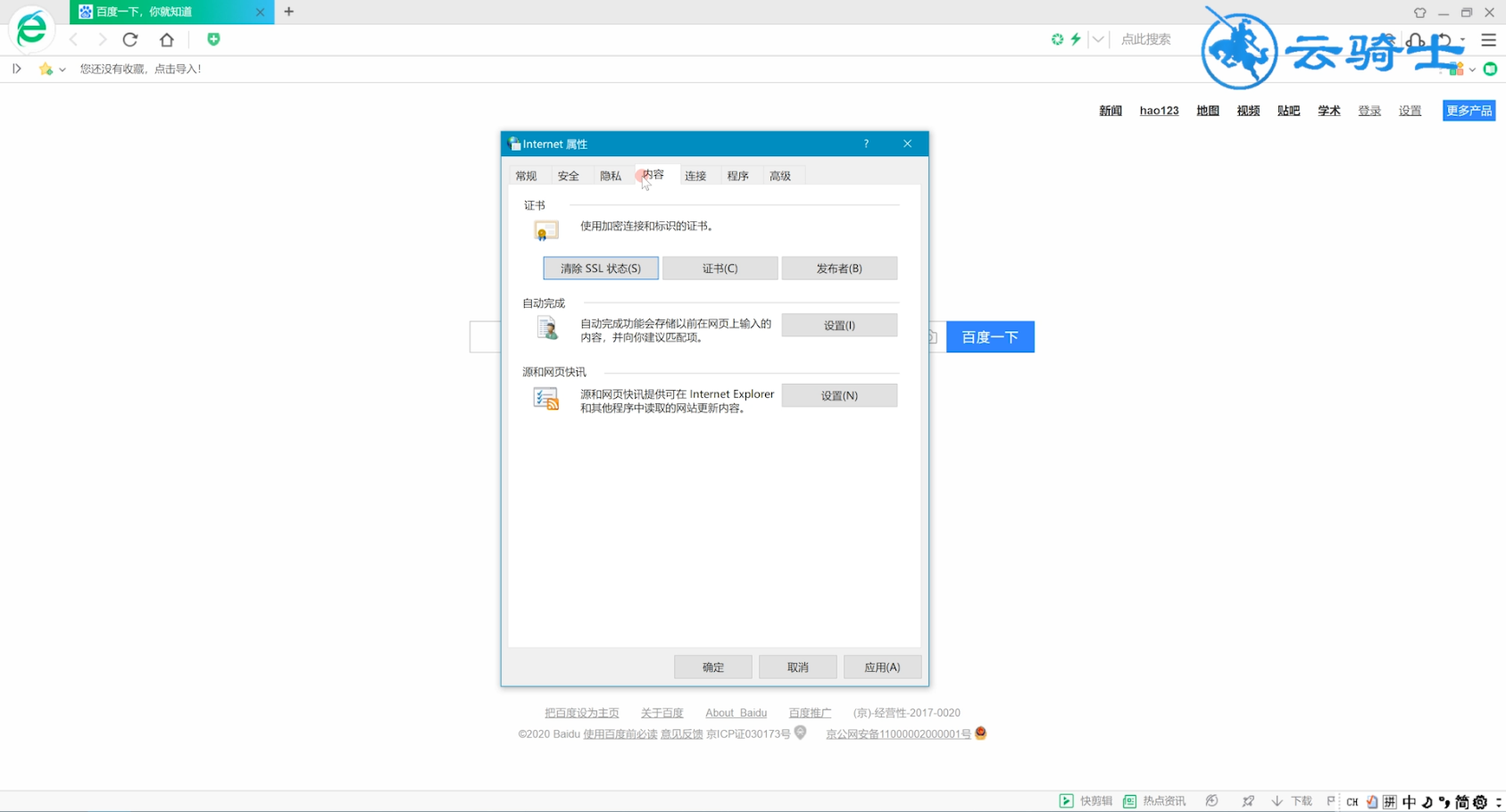Image resolution: width=1506 pixels, height=812 pixels.
Task: Open the 贴吧 link
Action: click(1288, 111)
